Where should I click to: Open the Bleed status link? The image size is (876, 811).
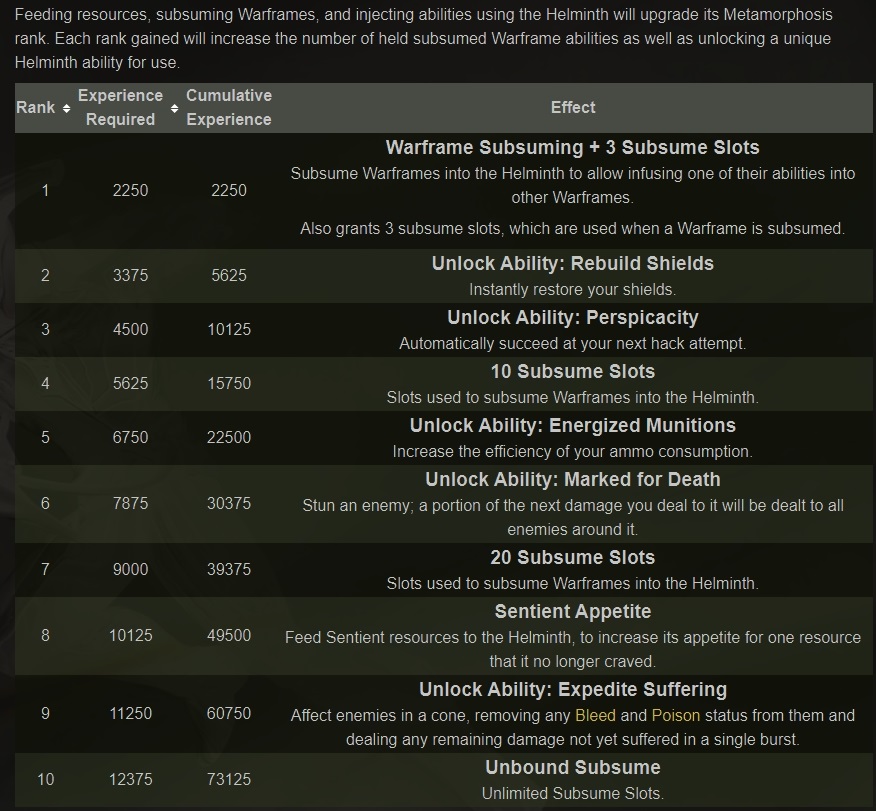click(x=595, y=715)
